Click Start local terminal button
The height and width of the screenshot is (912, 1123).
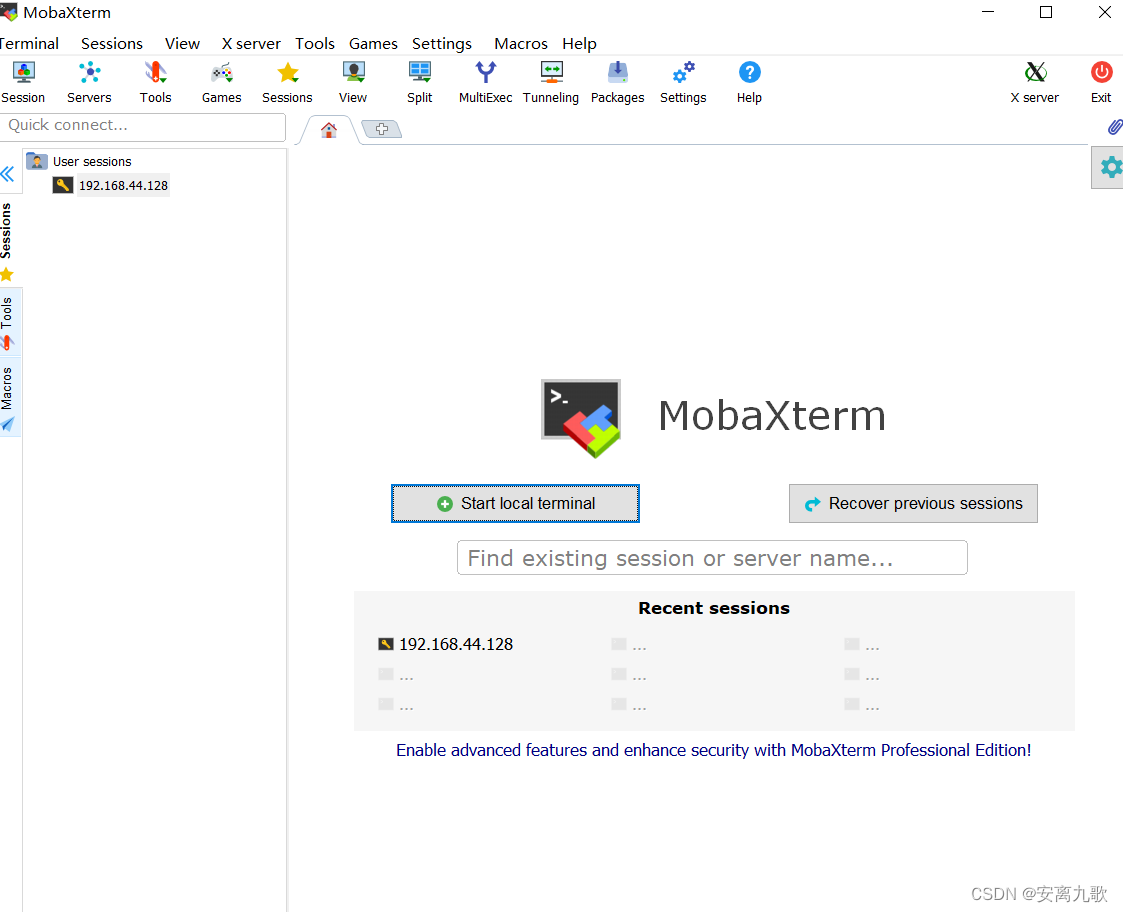click(x=515, y=504)
